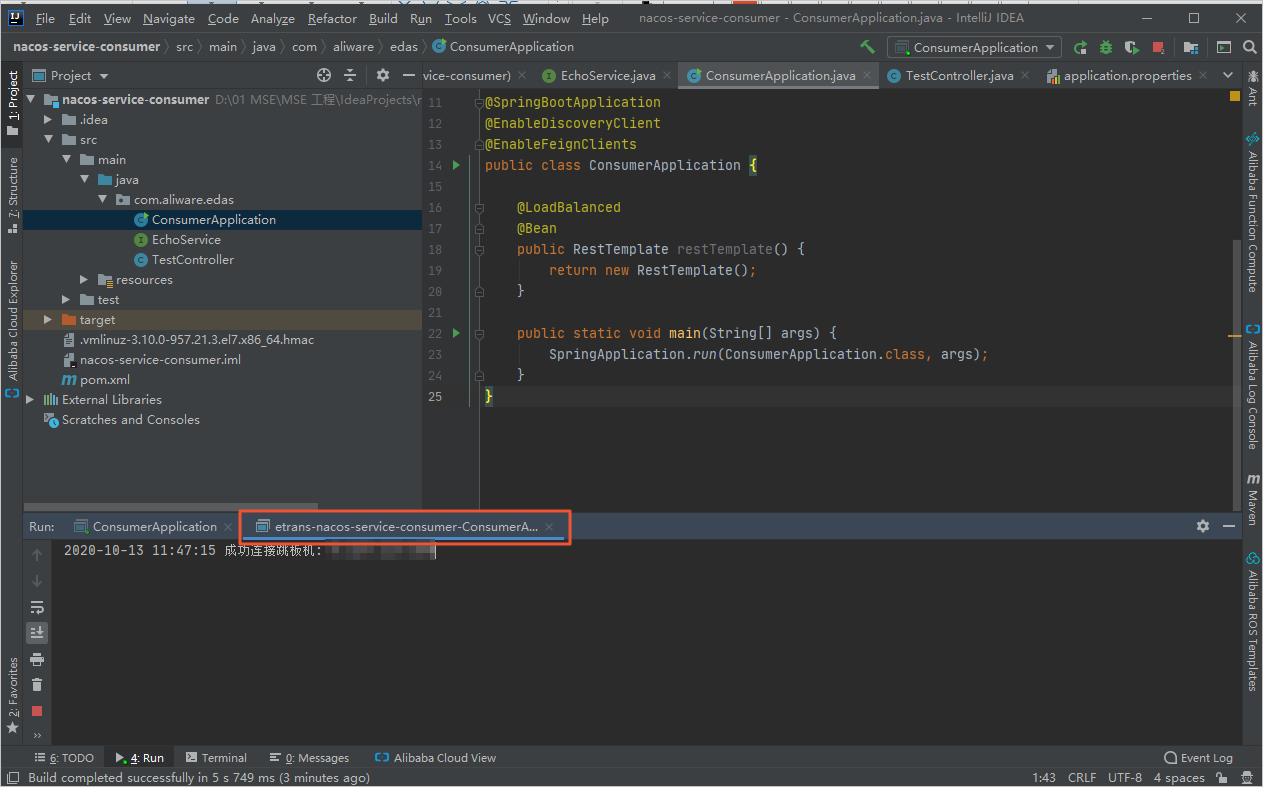Open the Refactor menu

tap(332, 18)
